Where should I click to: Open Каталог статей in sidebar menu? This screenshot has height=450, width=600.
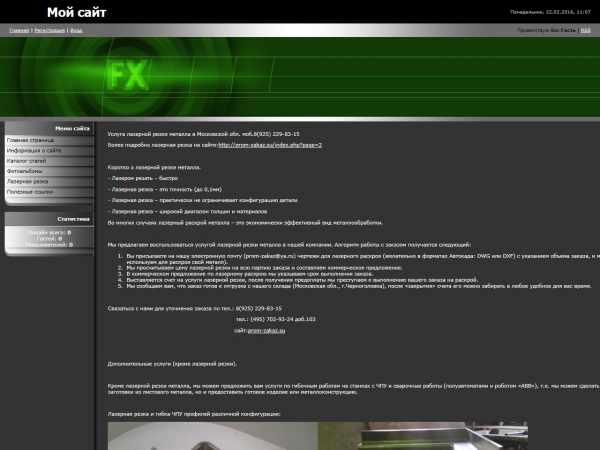click(x=26, y=161)
